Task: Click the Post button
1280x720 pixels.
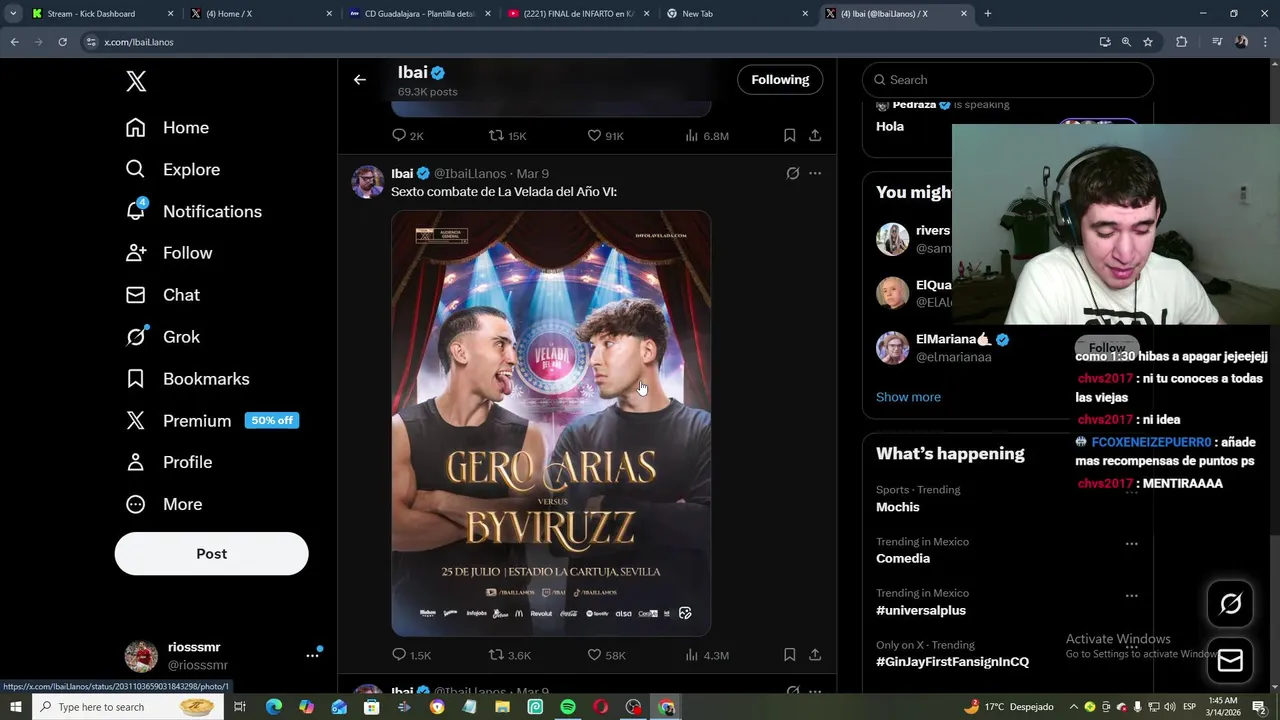Action: point(211,553)
